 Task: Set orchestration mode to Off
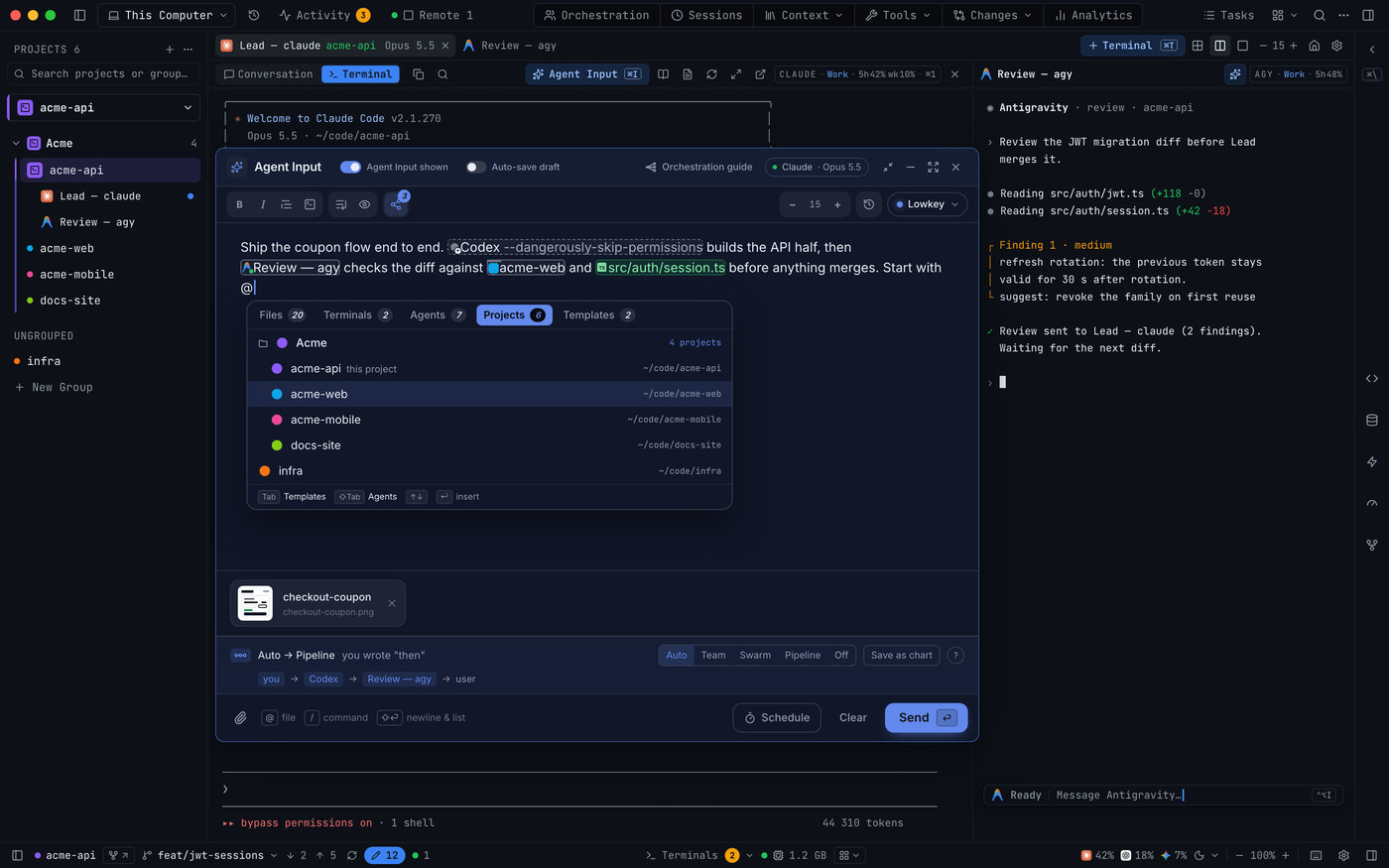(841, 655)
